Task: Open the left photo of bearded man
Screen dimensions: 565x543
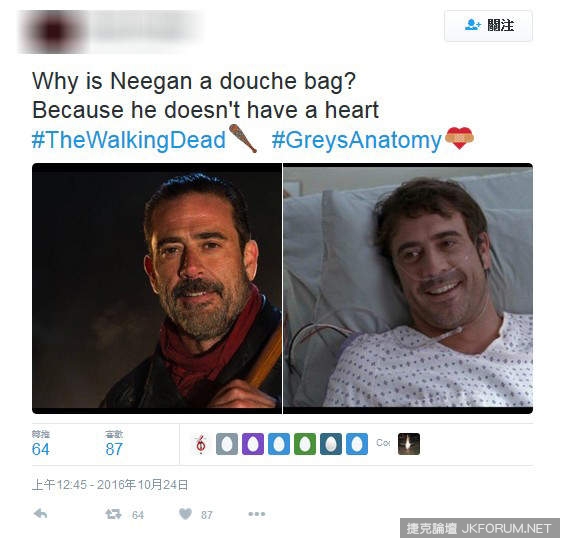Action: [157, 288]
